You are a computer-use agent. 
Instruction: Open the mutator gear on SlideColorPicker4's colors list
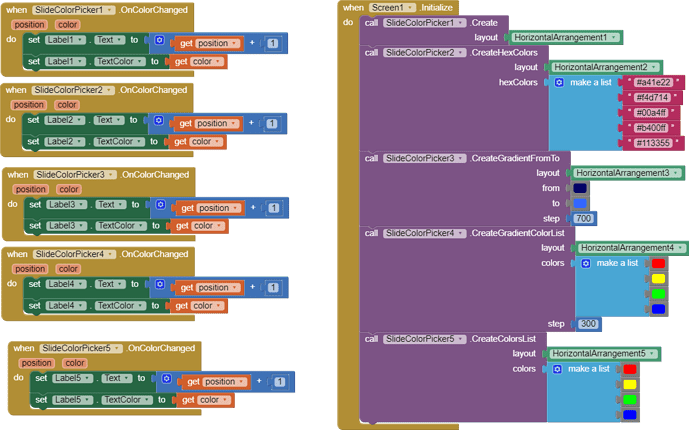point(586,263)
